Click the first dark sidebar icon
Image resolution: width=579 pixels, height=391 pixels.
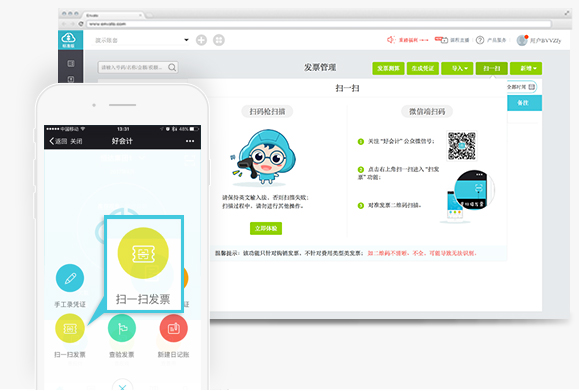click(x=71, y=64)
